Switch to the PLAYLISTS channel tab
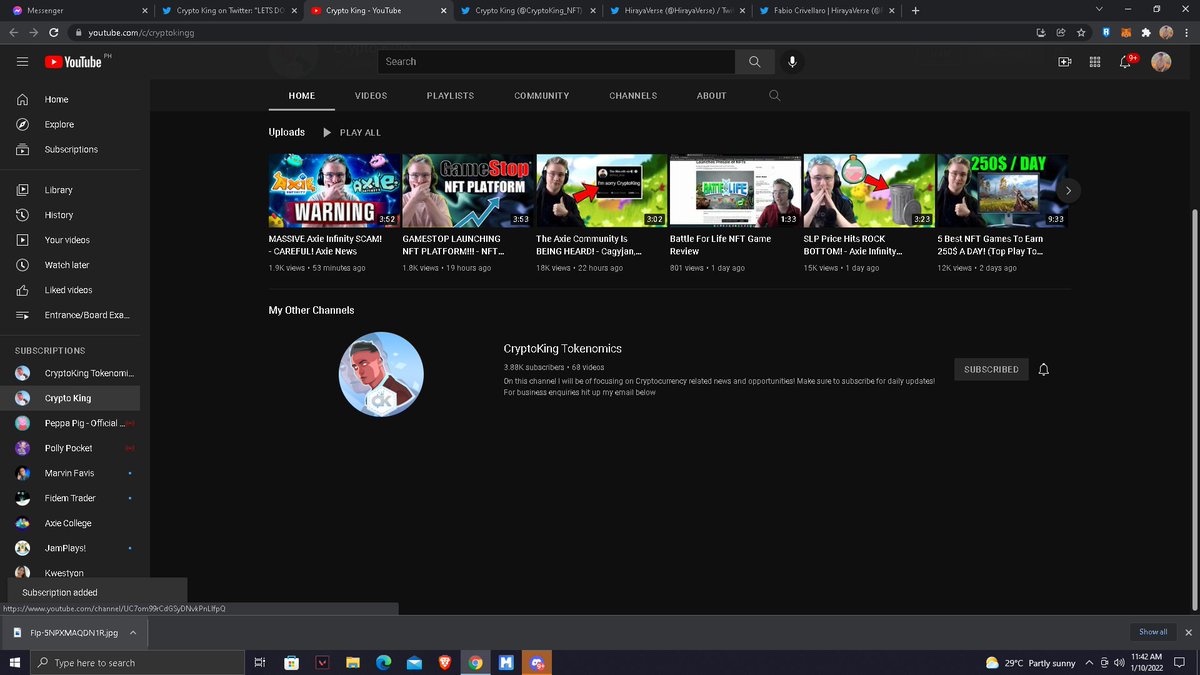Viewport: 1200px width, 675px height. [x=451, y=96]
